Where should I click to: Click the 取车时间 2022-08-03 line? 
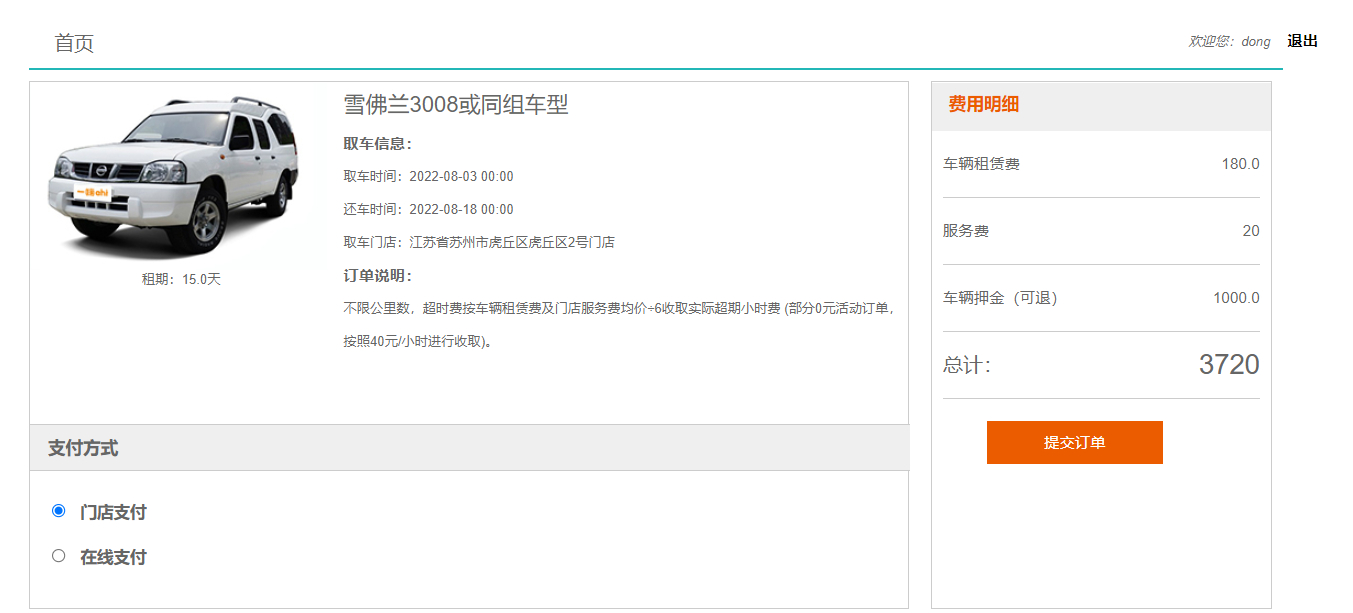[x=428, y=177]
